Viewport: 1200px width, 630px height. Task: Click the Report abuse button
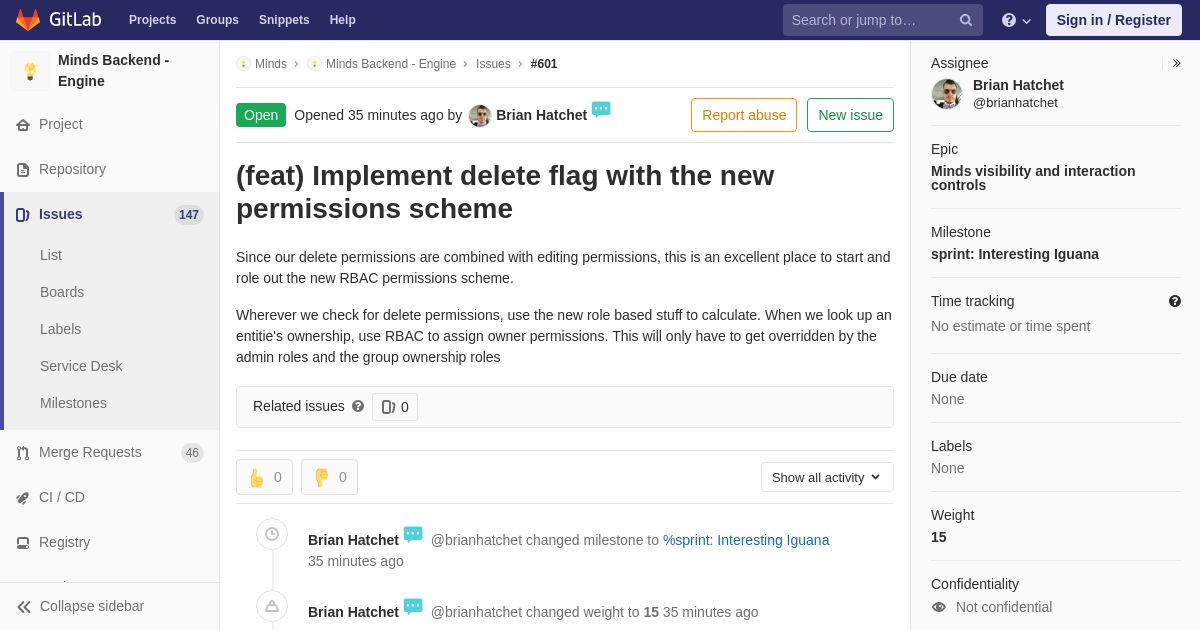coord(744,115)
